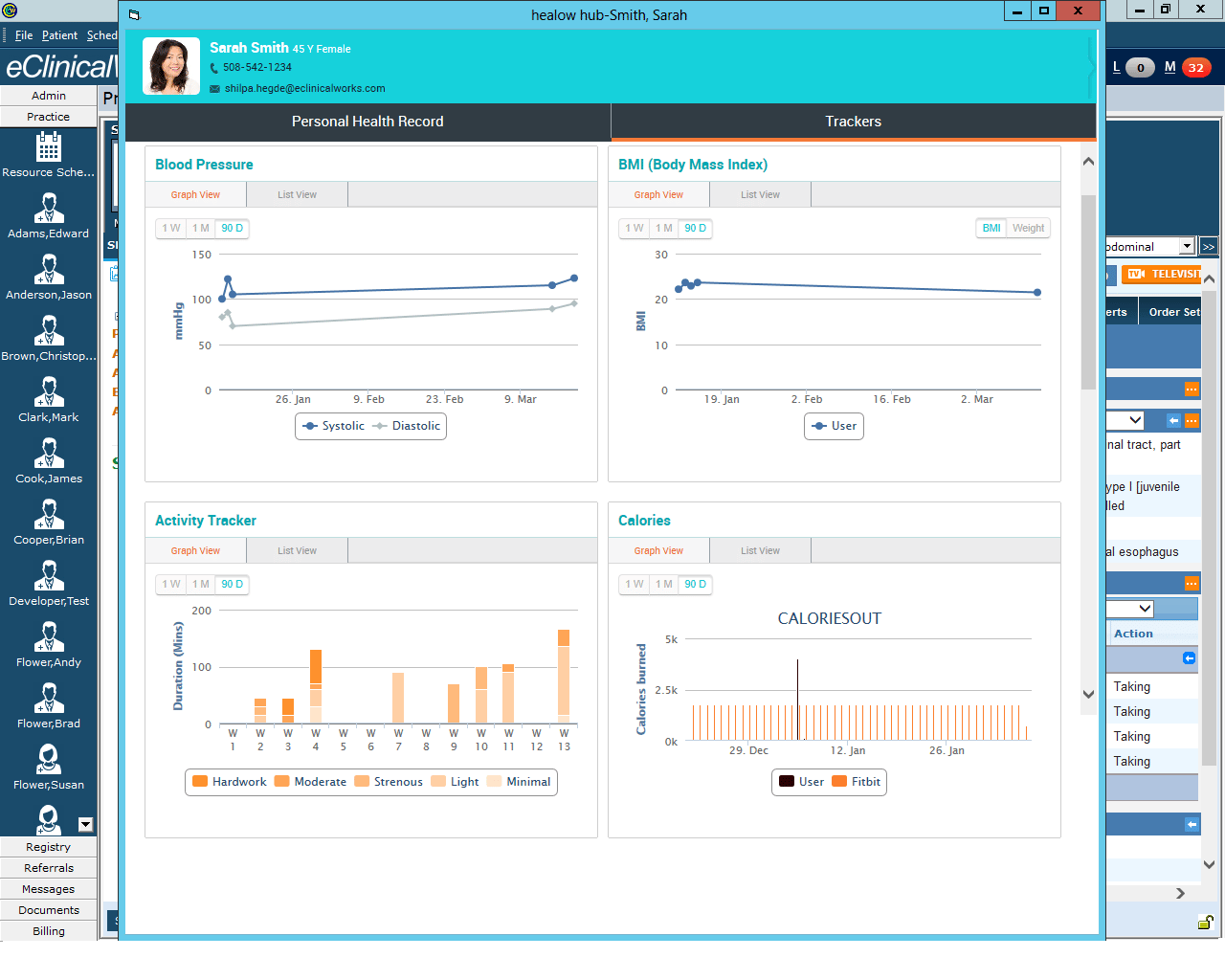The height and width of the screenshot is (980, 1225).
Task: Toggle Light series in activity legend
Action: click(x=455, y=782)
